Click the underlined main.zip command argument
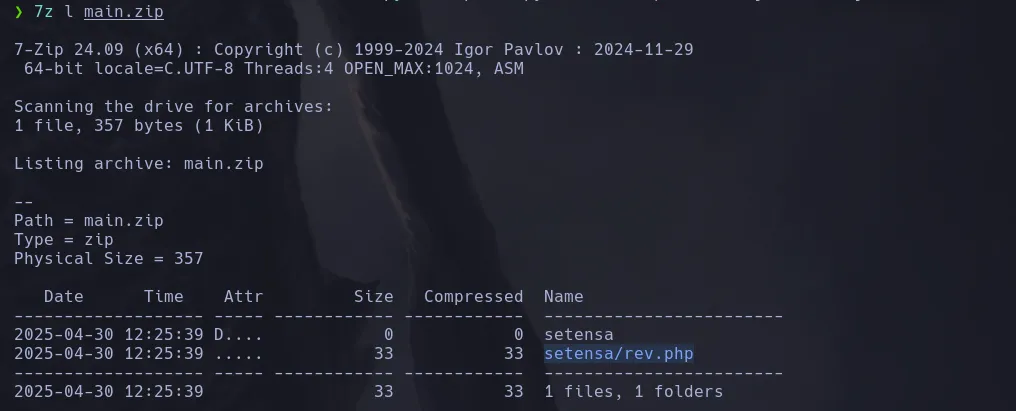1016x411 pixels. coord(123,12)
